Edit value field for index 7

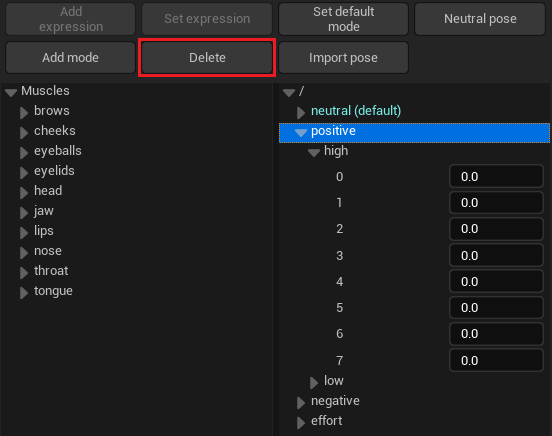(496, 360)
